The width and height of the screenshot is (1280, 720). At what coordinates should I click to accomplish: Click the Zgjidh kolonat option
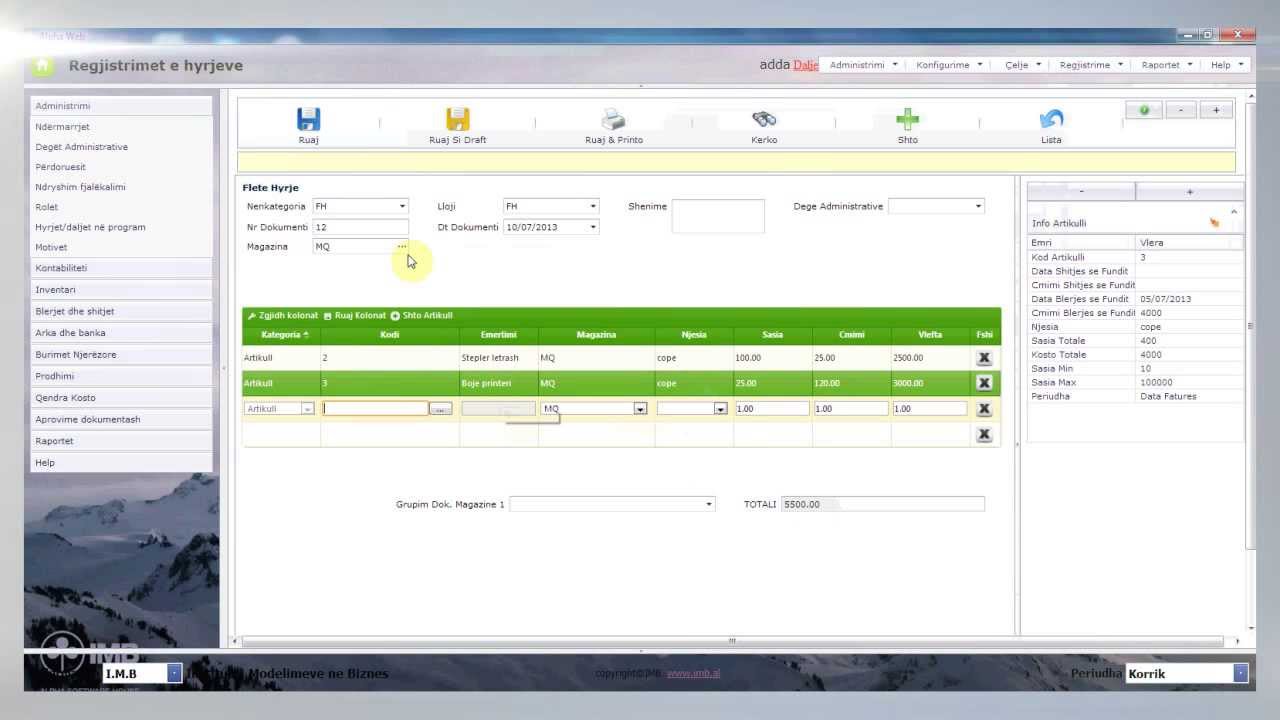pyautogui.click(x=283, y=315)
